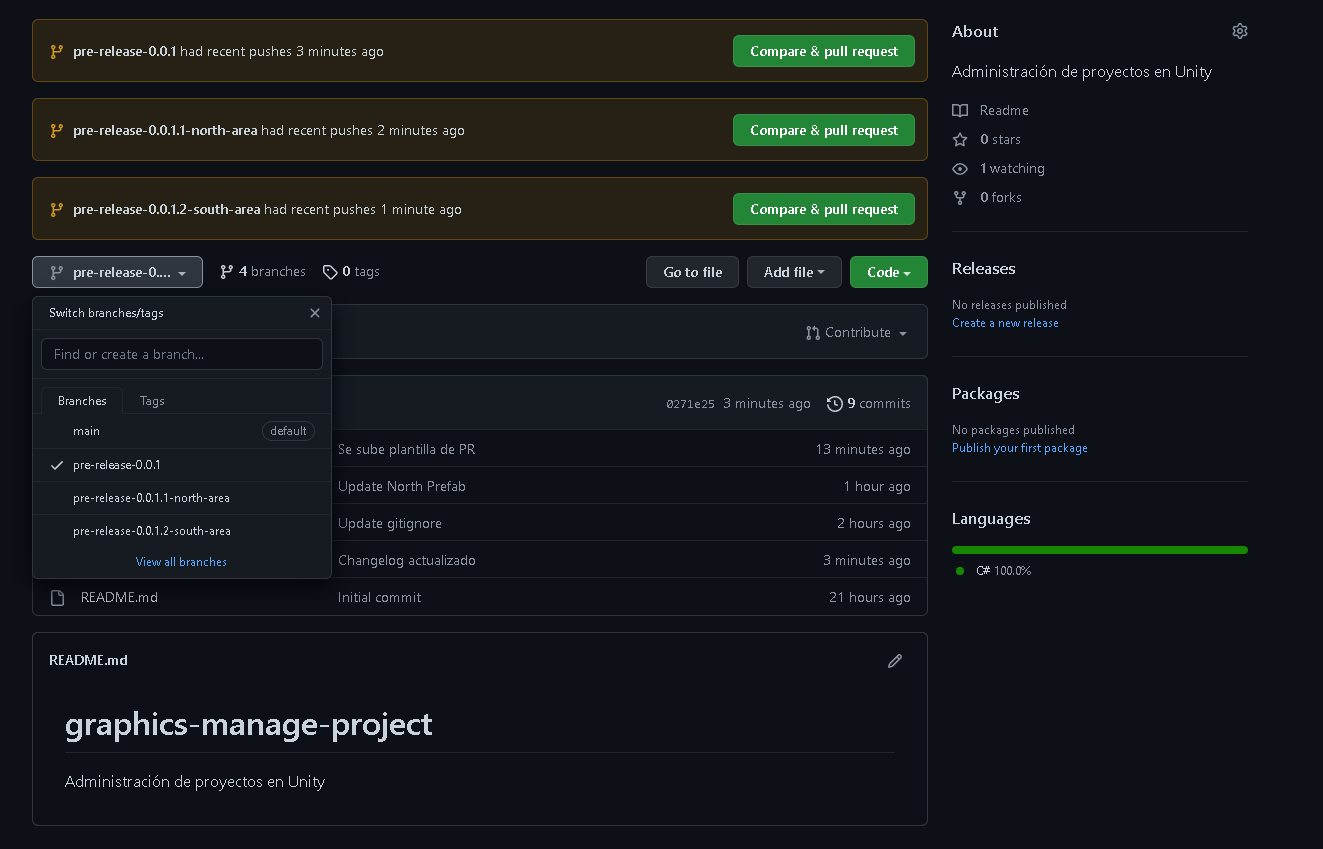Viewport: 1323px width, 849px height.
Task: Click the pencil icon to edit README
Action: click(x=895, y=661)
